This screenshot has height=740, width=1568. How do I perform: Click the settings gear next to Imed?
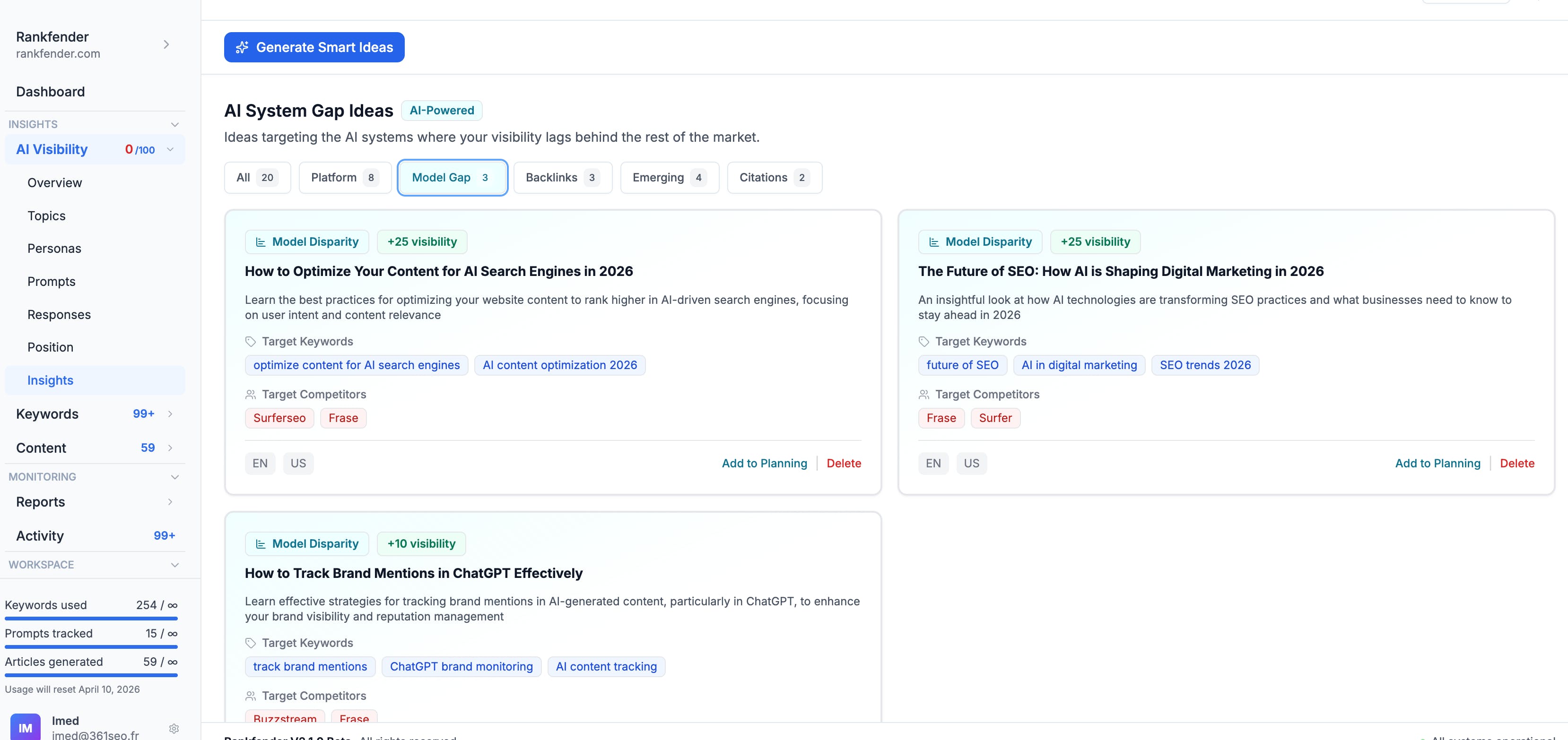[x=174, y=728]
